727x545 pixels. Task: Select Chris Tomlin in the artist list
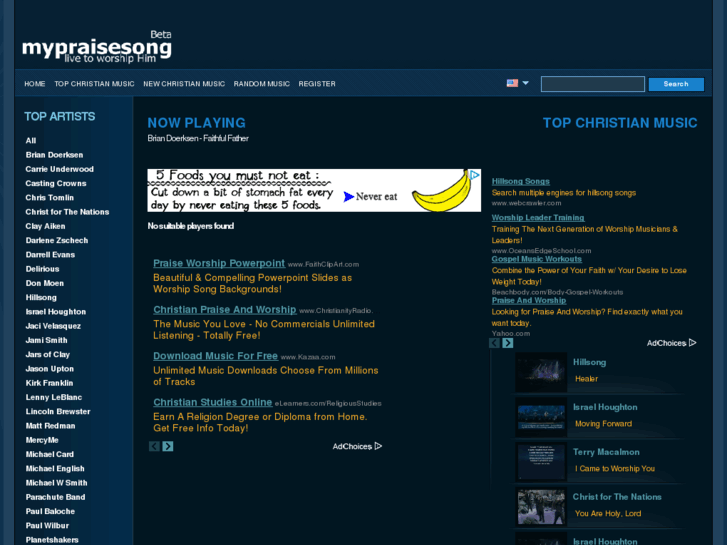tap(50, 198)
